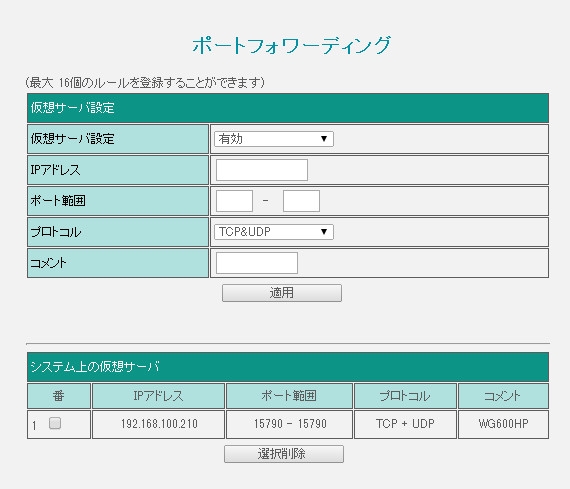Select the 192.168.100.210 address cell

[158, 424]
